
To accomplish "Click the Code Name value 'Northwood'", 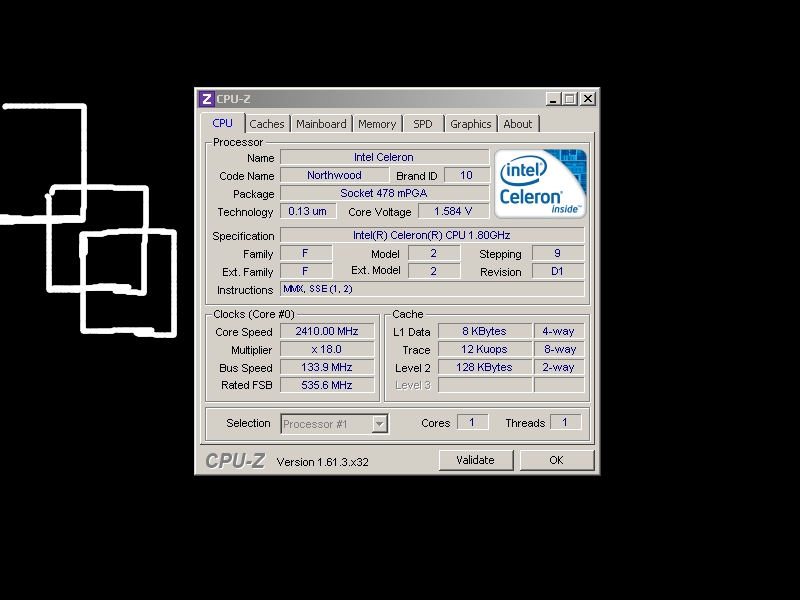I will click(x=334, y=175).
